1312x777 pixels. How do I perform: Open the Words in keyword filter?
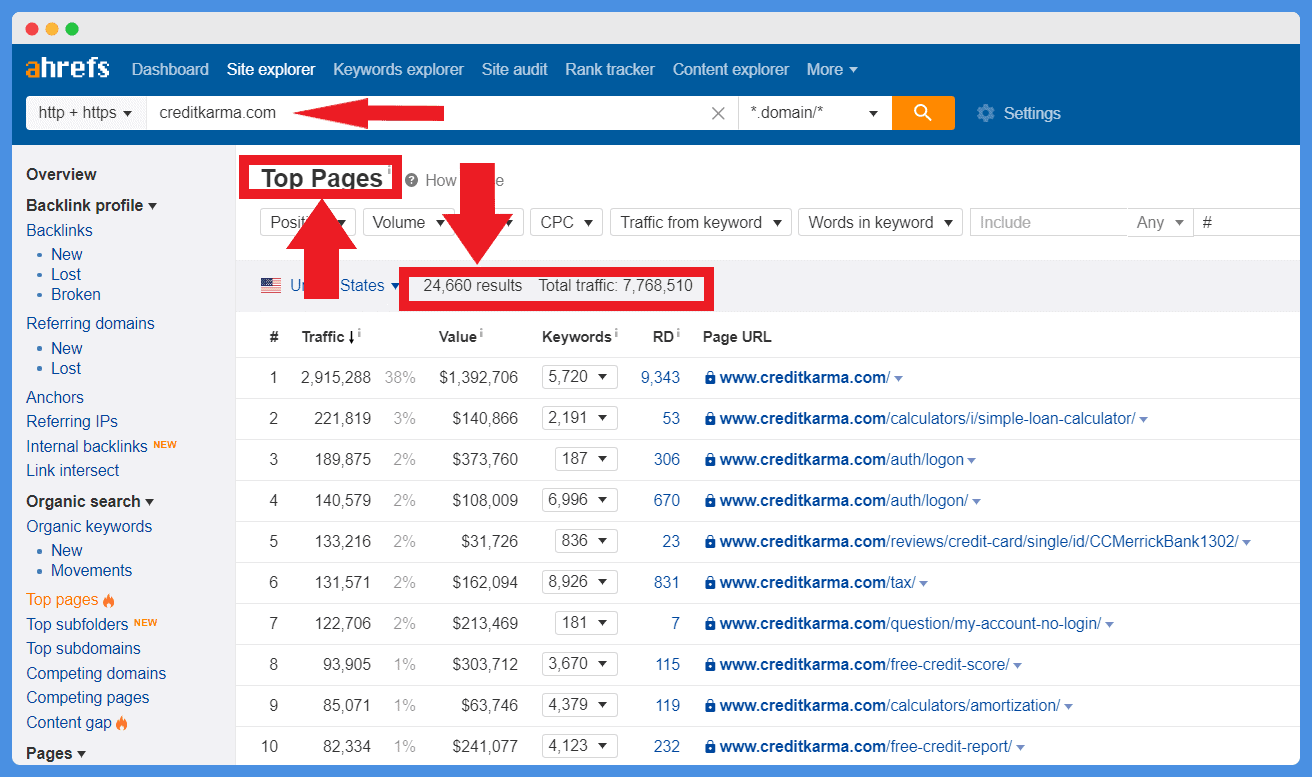[x=880, y=222]
